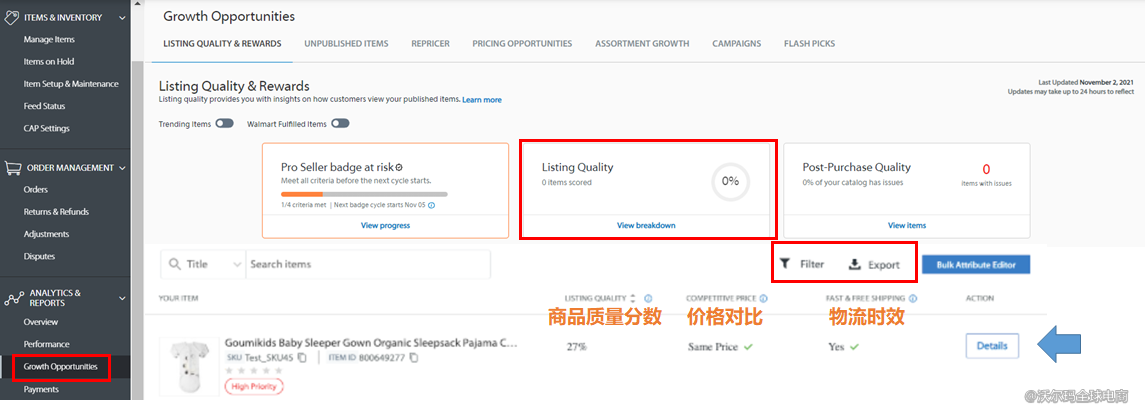This screenshot has height=408, width=1145.
Task: Switch to the Flash Picks tab
Action: [809, 44]
